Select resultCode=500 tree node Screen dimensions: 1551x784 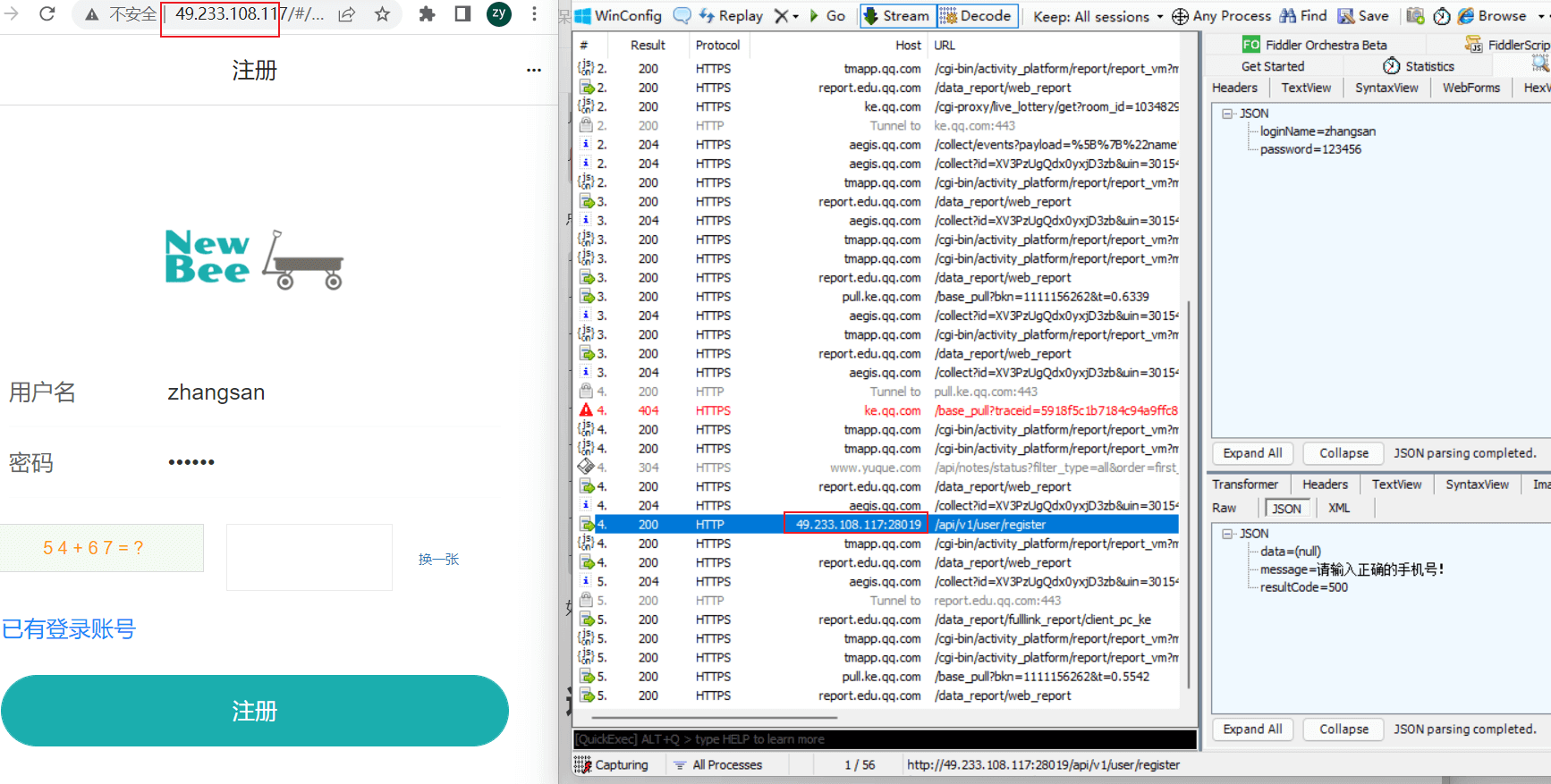[x=1303, y=587]
